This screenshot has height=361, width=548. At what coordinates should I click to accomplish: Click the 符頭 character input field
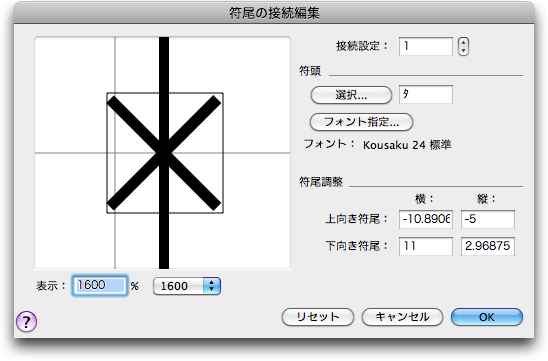426,94
